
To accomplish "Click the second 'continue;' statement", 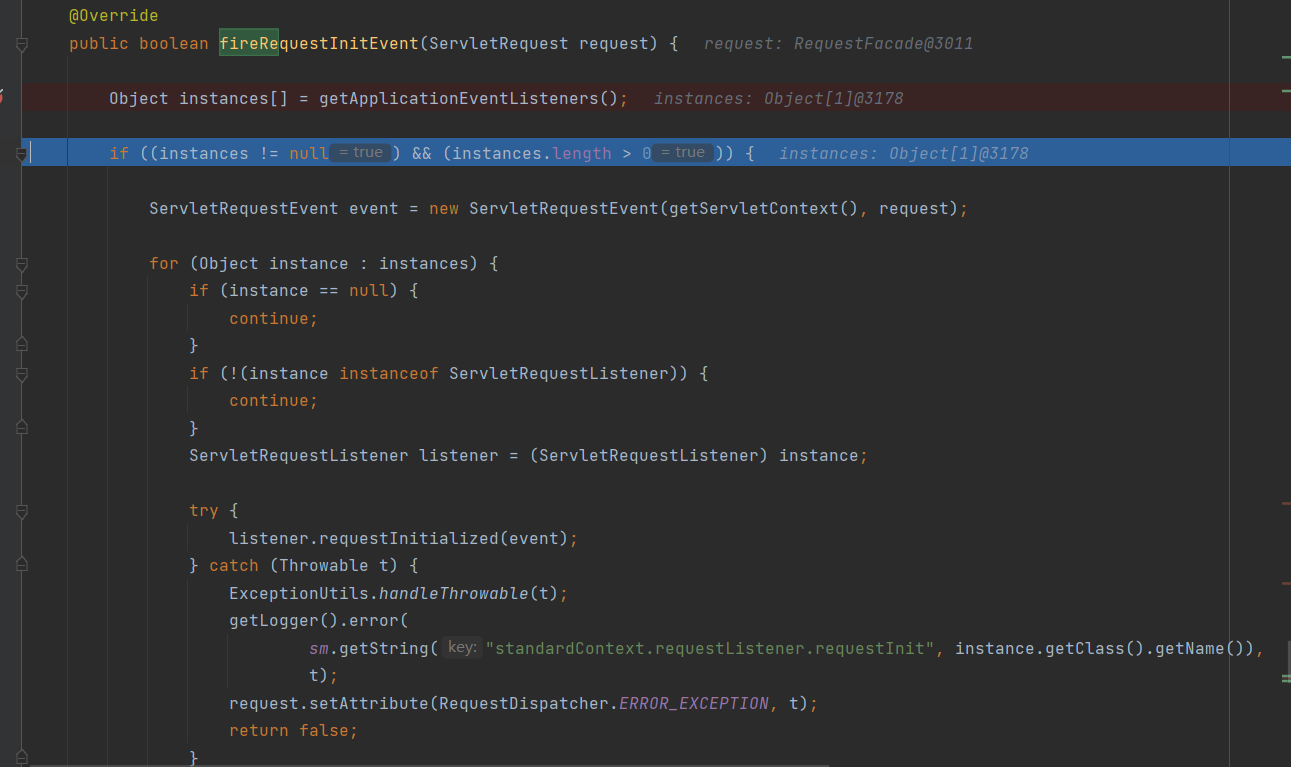I will 273,400.
